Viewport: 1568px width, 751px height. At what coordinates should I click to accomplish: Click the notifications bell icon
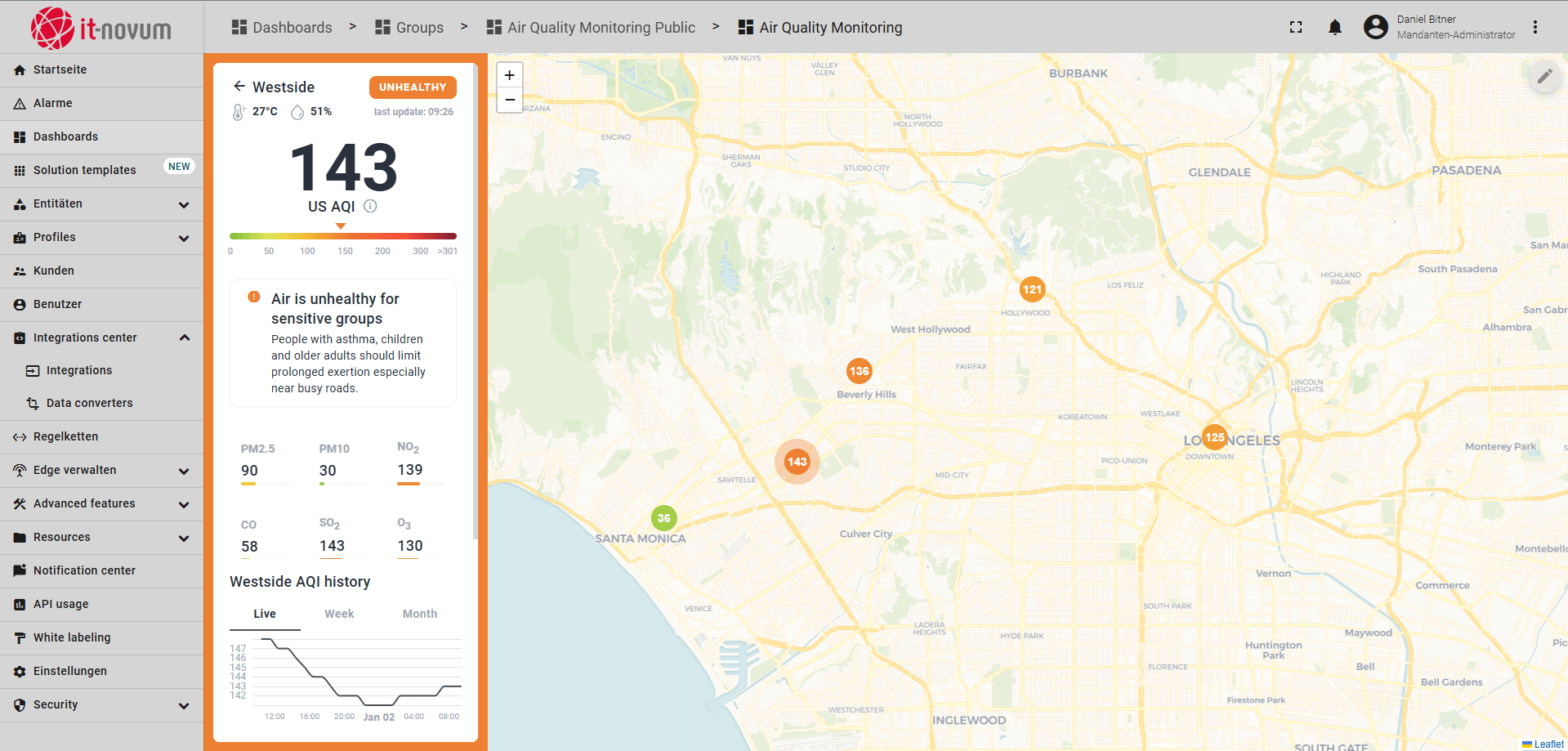click(x=1334, y=28)
